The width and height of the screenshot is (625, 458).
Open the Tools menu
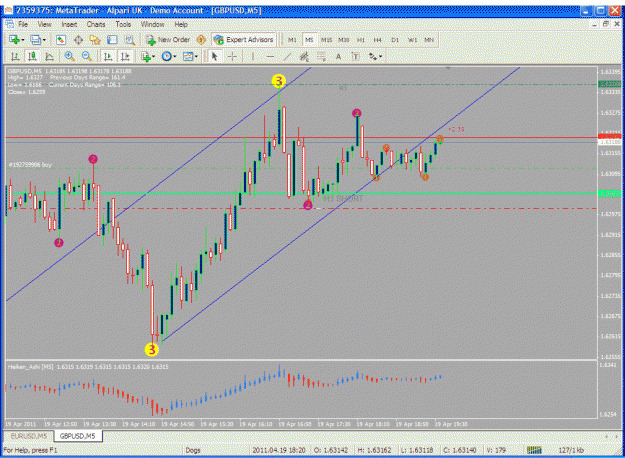[x=123, y=24]
